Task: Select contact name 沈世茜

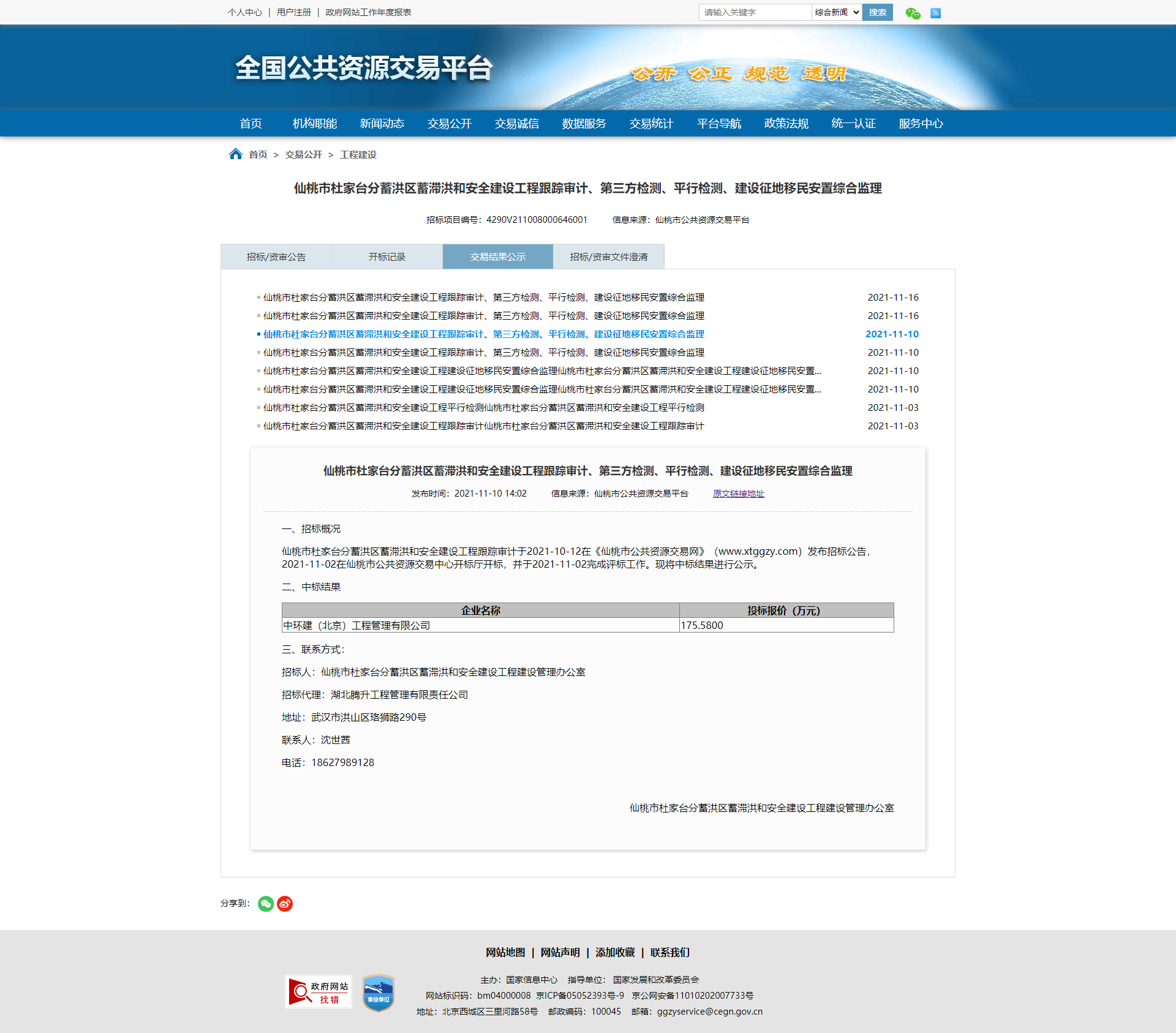Action: (336, 740)
